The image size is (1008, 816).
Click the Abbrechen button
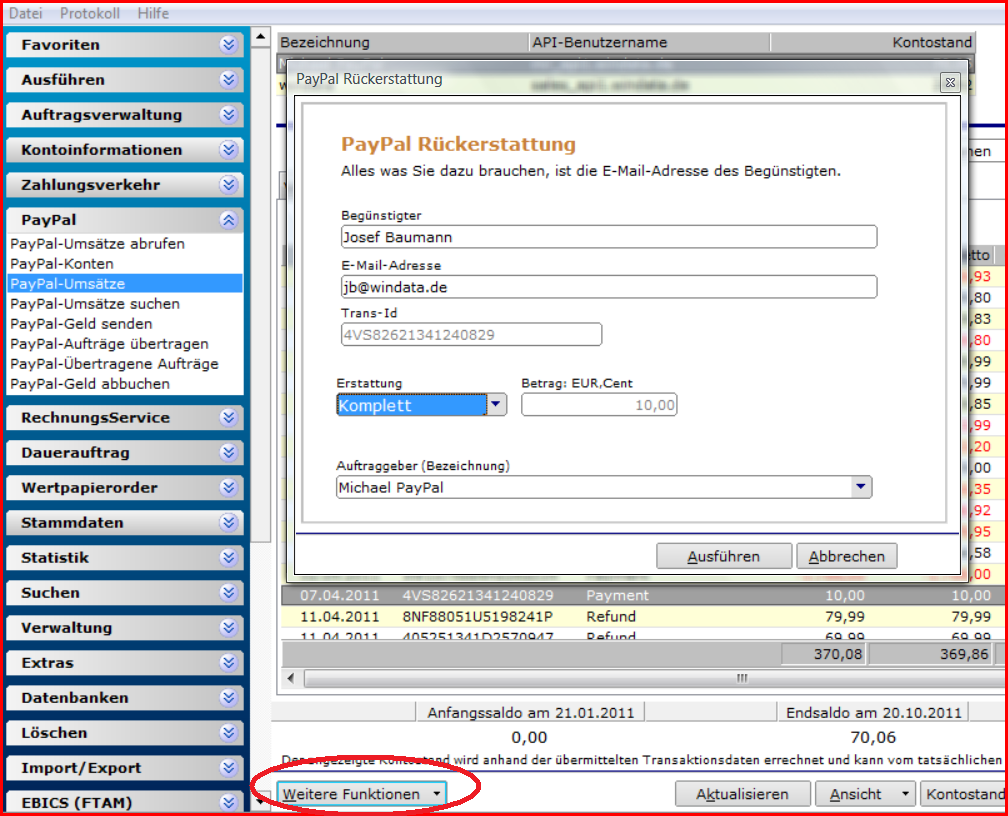click(847, 556)
